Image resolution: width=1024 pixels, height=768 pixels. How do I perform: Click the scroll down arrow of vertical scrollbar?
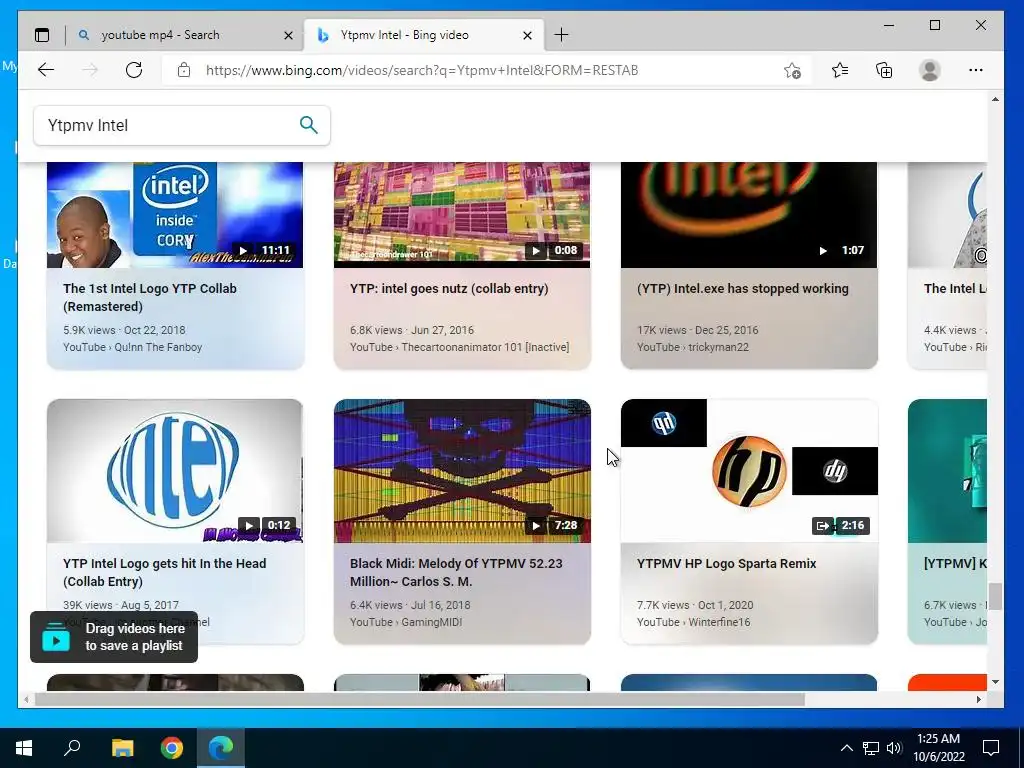tap(995, 681)
